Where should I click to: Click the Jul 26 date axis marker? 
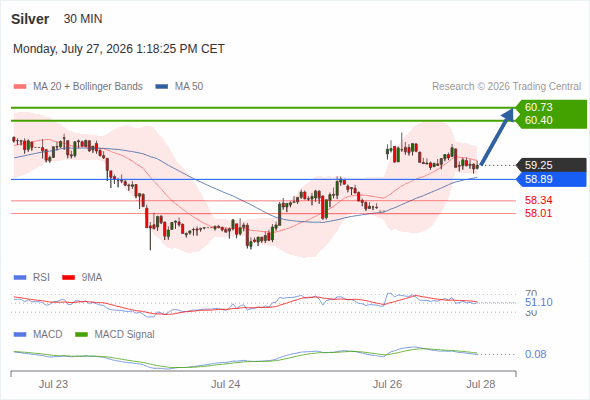click(387, 384)
